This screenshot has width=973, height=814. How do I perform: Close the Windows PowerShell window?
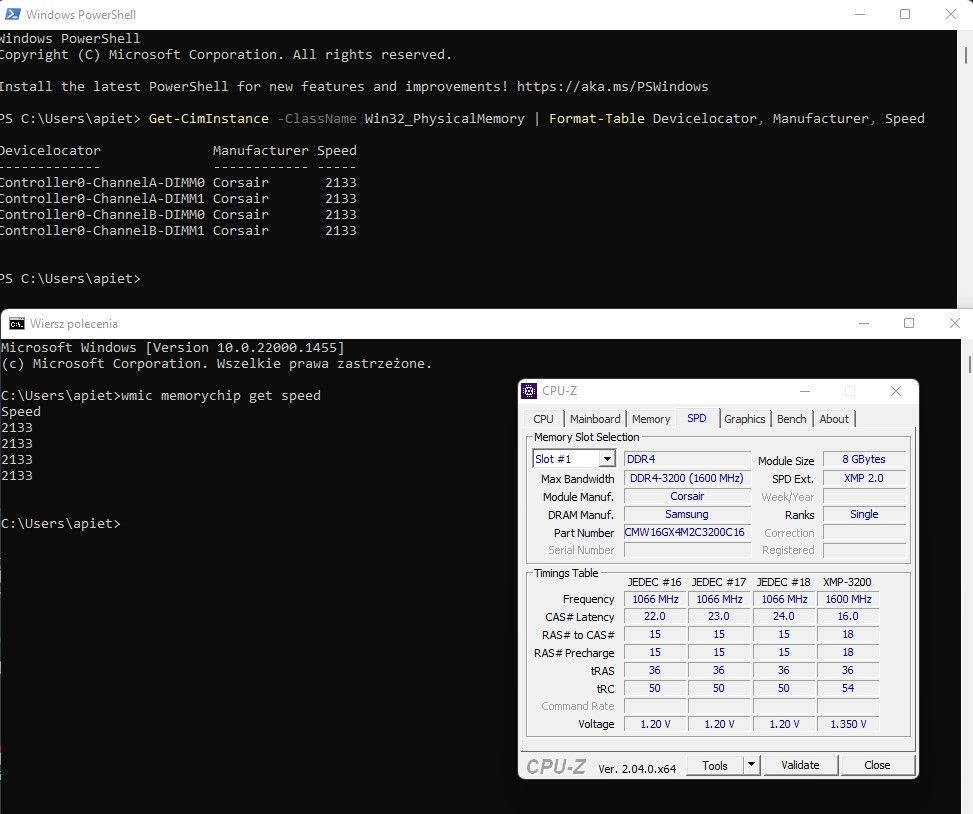click(x=950, y=14)
